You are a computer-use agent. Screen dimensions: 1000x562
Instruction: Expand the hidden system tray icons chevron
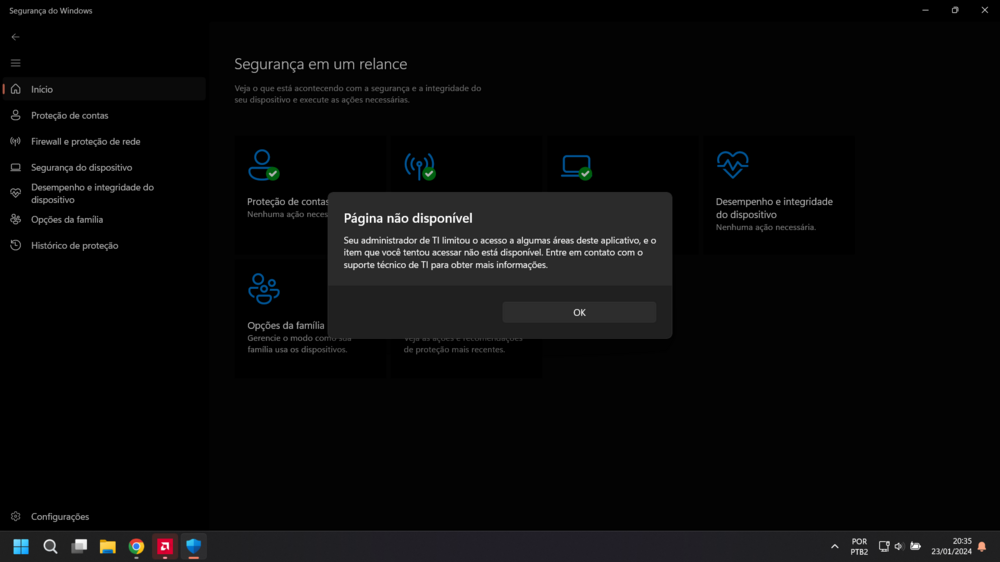coord(835,546)
